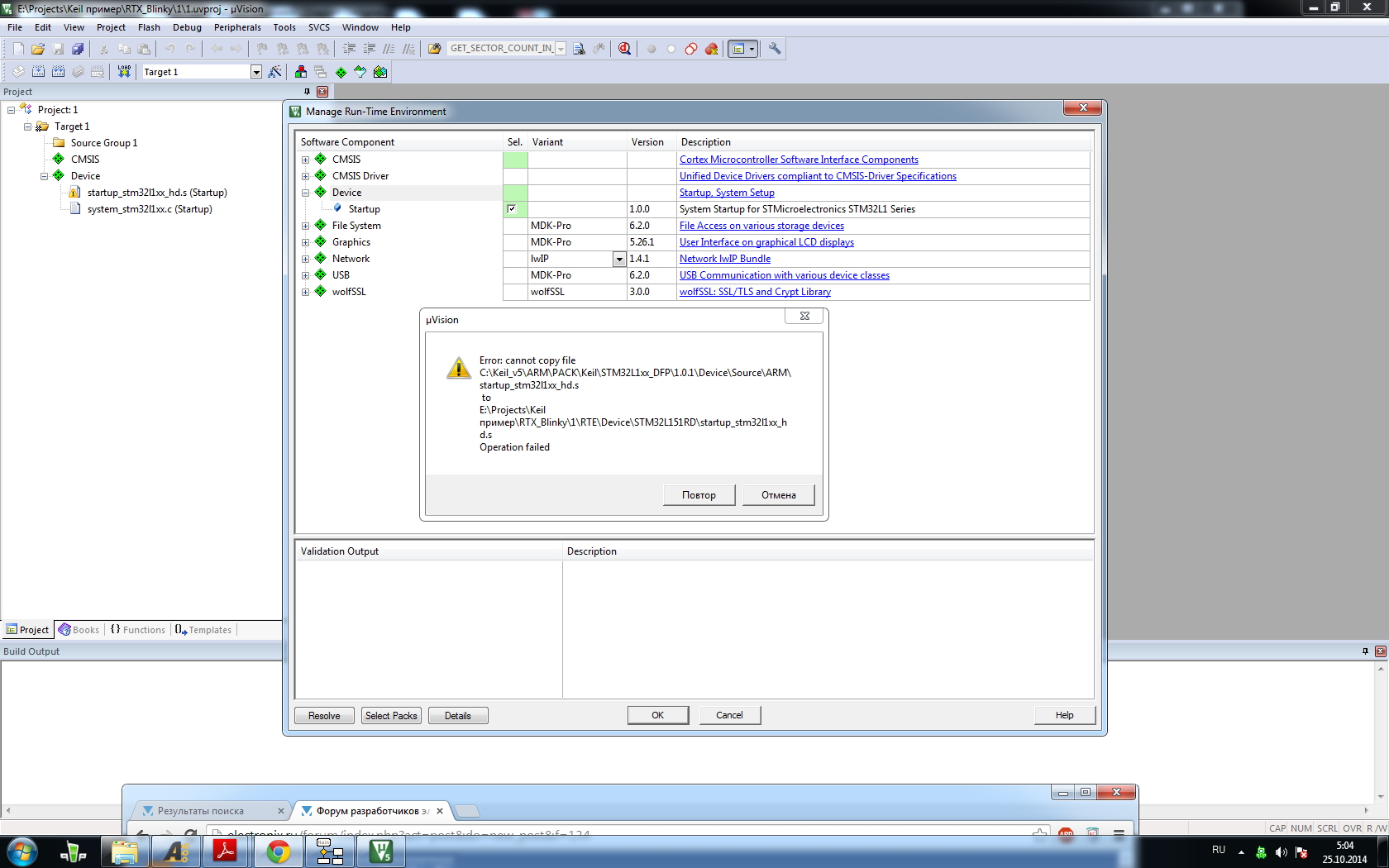
Task: Open the Peripherals menu
Action: [237, 27]
